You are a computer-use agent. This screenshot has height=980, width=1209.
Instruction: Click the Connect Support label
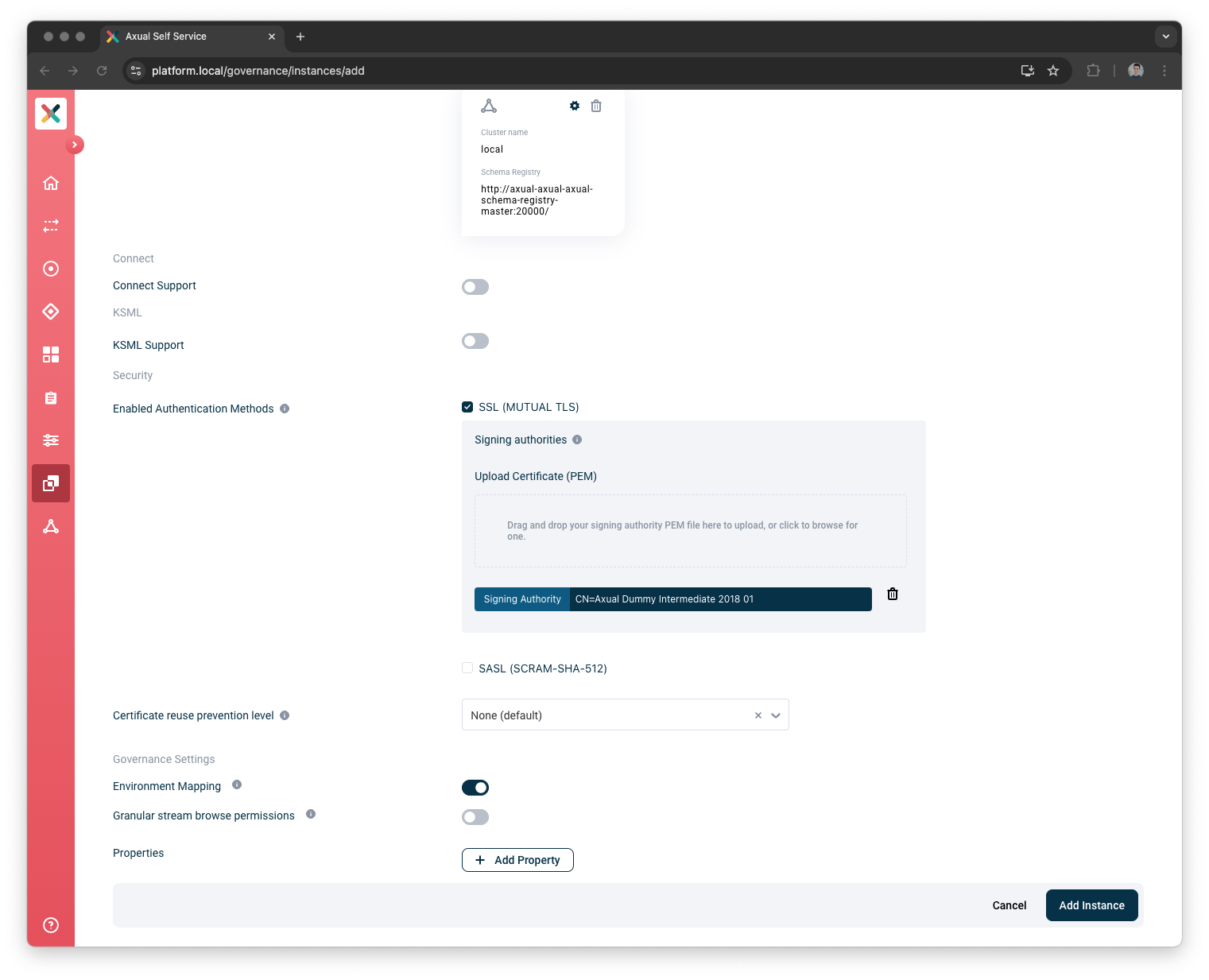click(x=154, y=285)
